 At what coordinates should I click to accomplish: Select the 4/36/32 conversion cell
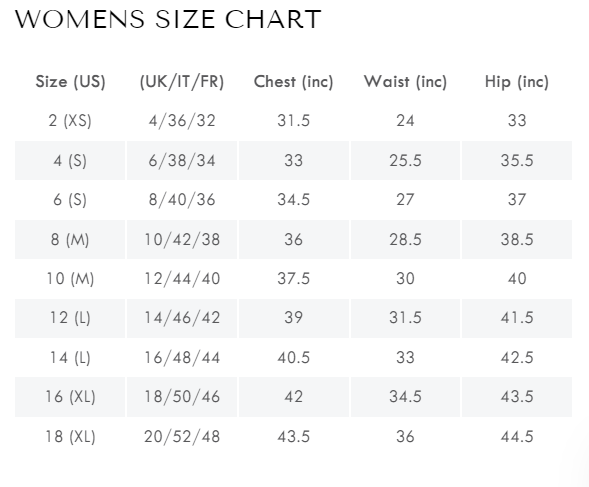pyautogui.click(x=182, y=121)
